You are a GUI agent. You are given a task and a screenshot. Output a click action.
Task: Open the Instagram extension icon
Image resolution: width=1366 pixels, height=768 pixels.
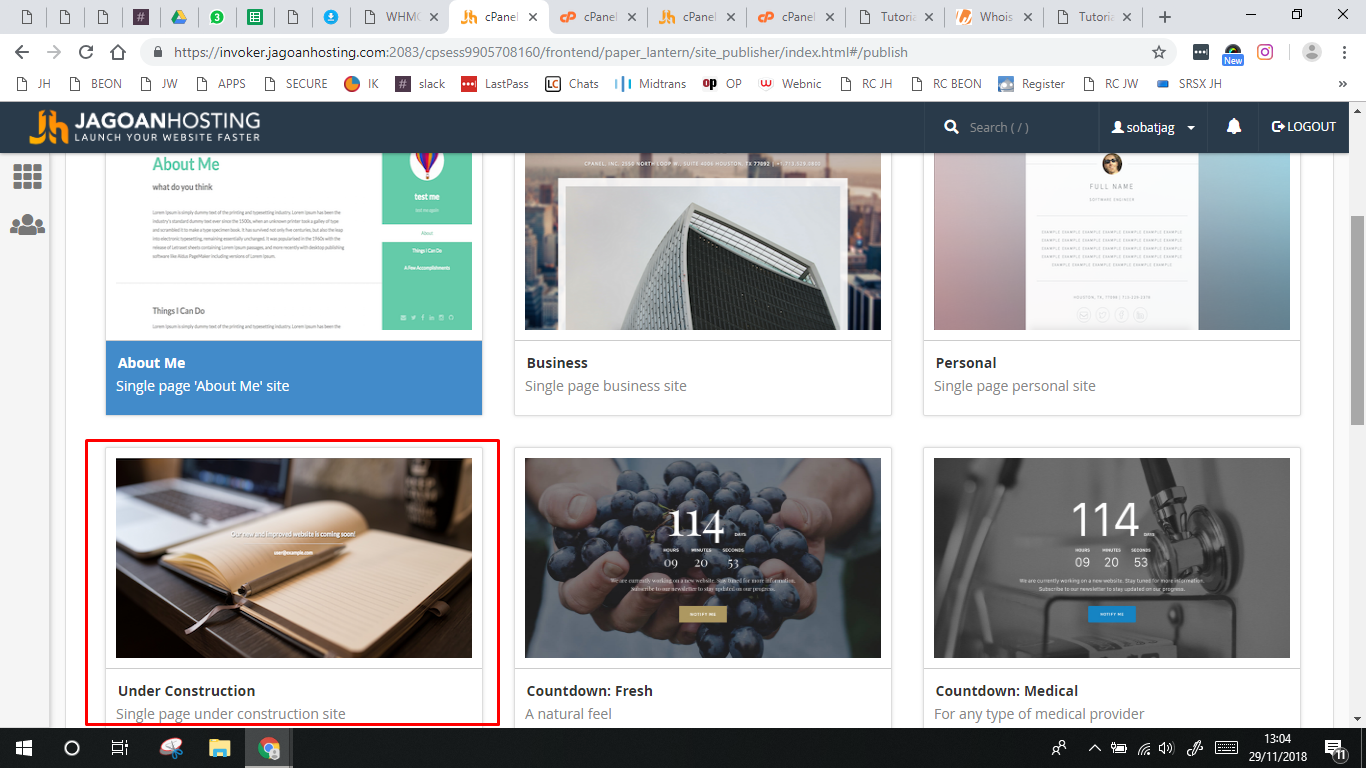tap(1265, 53)
